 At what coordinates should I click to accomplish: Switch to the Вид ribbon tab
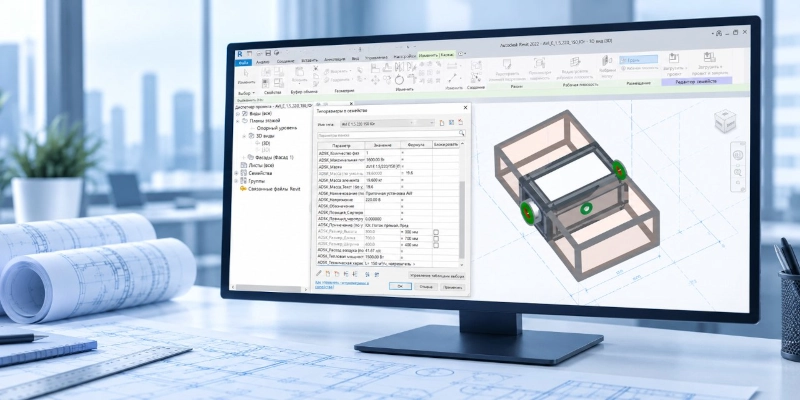tap(356, 59)
